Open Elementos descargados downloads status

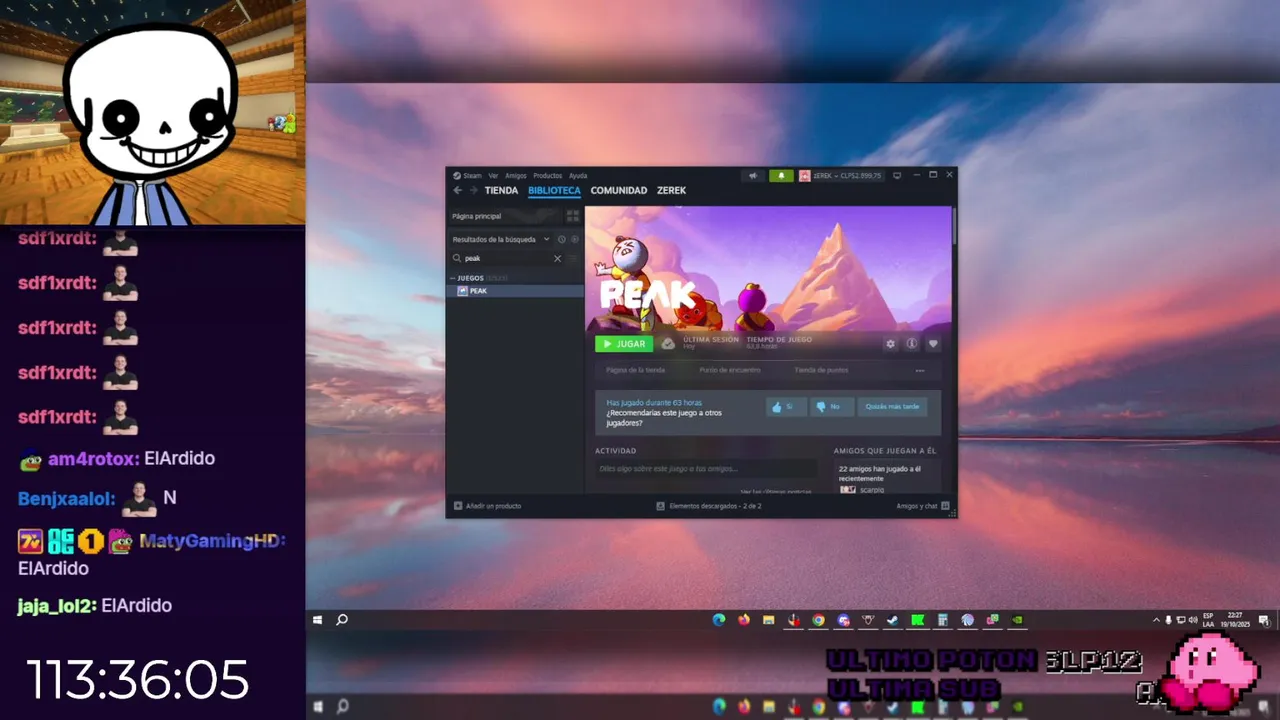coord(709,506)
